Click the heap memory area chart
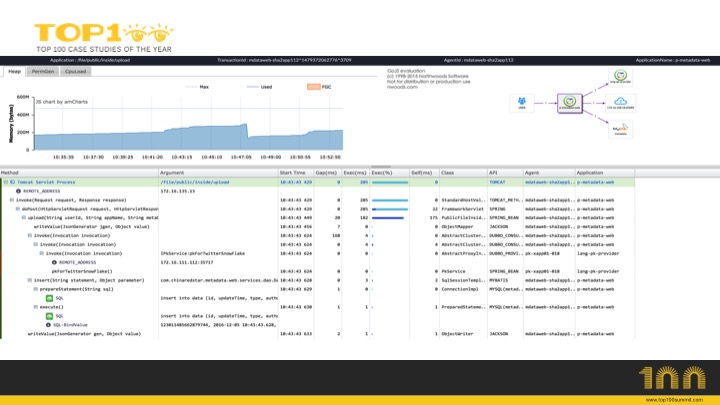The image size is (720, 405). click(188, 137)
